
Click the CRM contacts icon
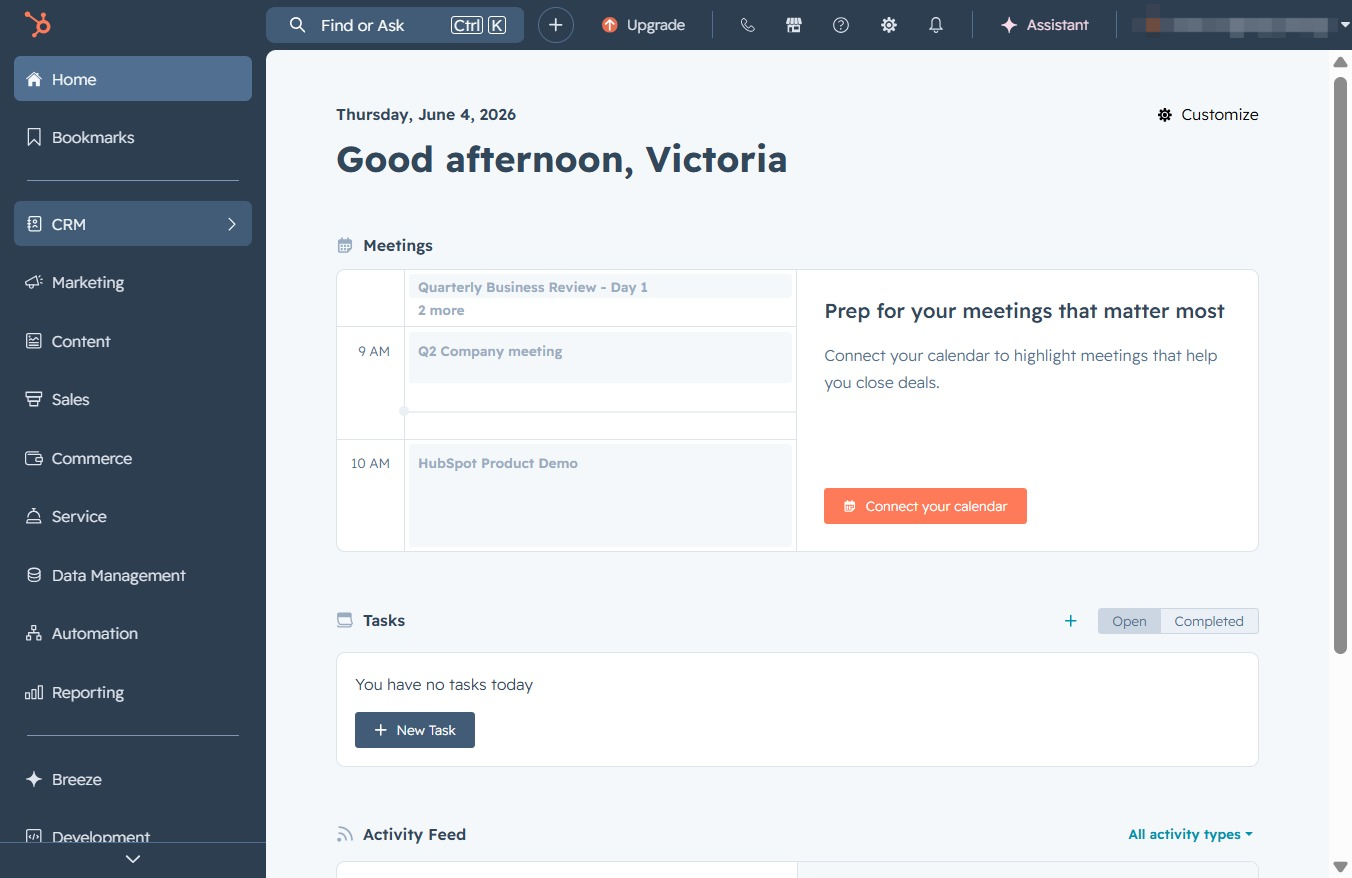[34, 224]
